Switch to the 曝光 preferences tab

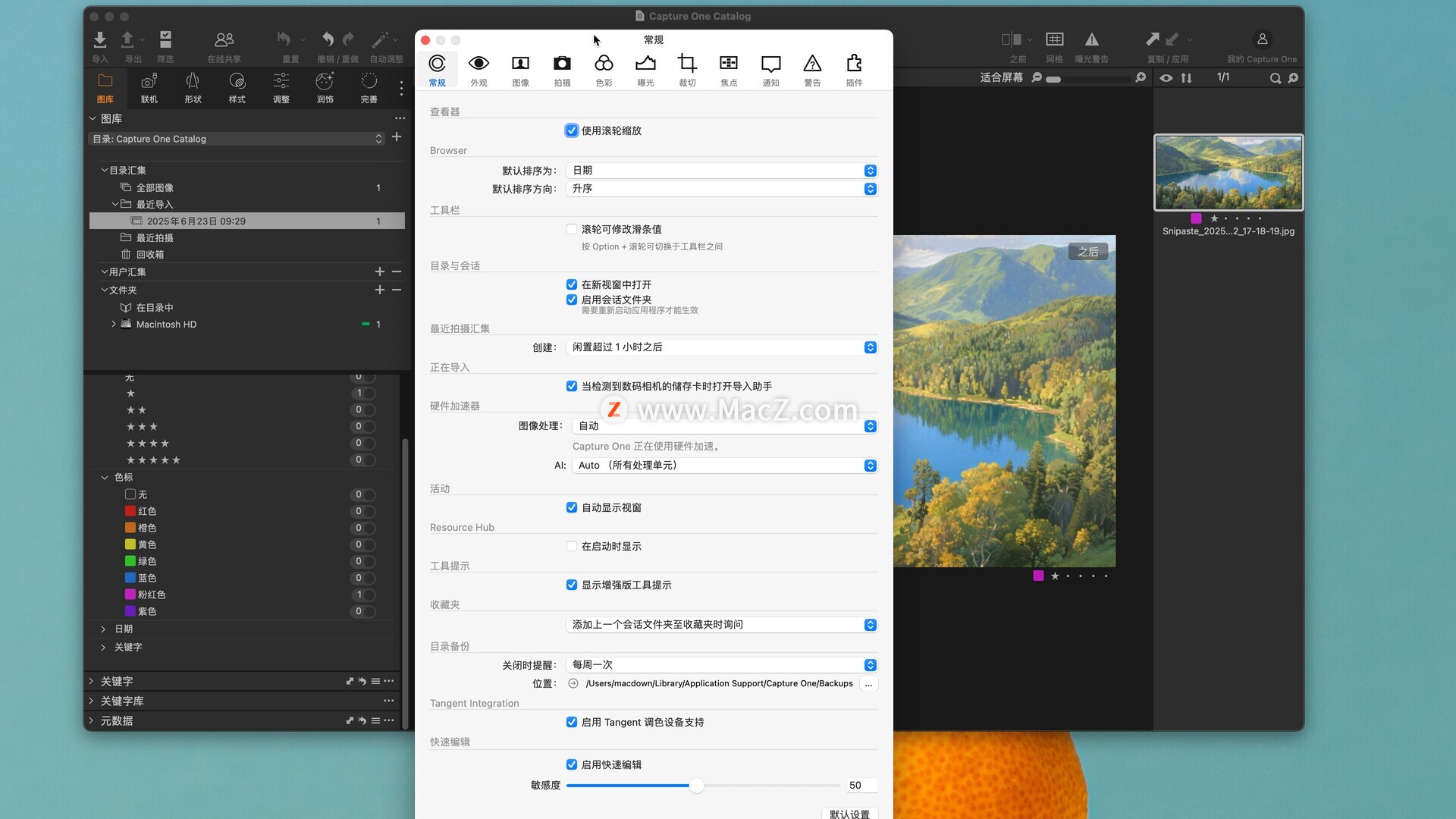(x=645, y=71)
